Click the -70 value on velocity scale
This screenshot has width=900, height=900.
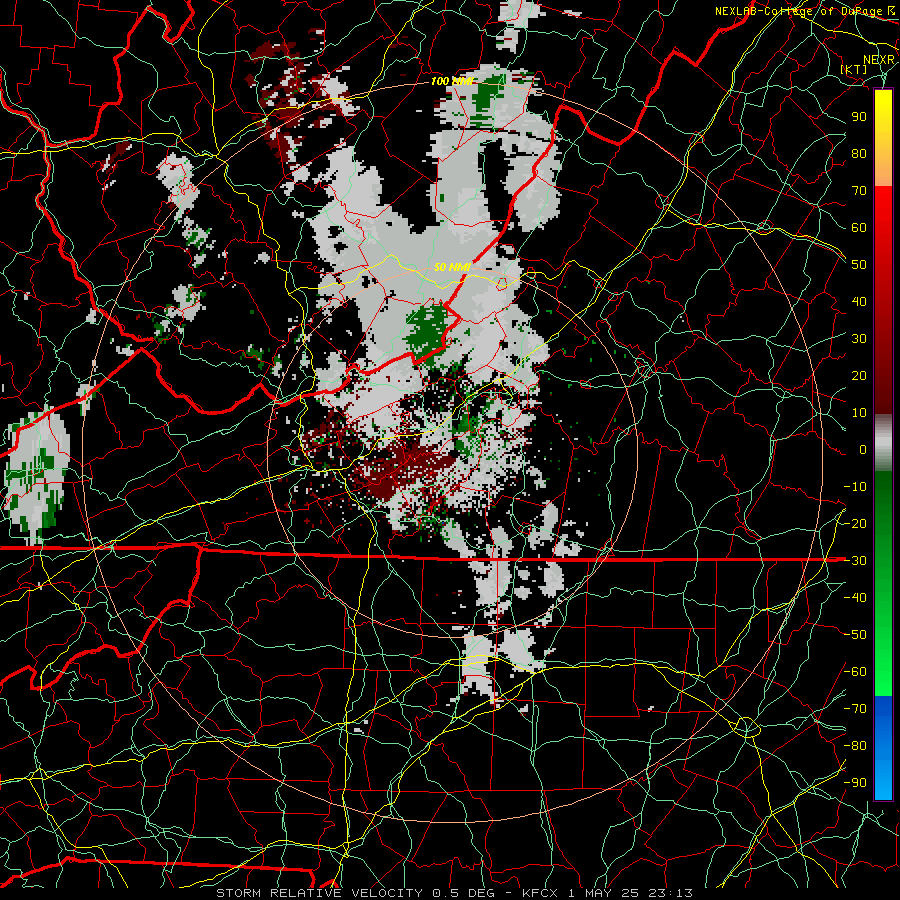[x=855, y=709]
